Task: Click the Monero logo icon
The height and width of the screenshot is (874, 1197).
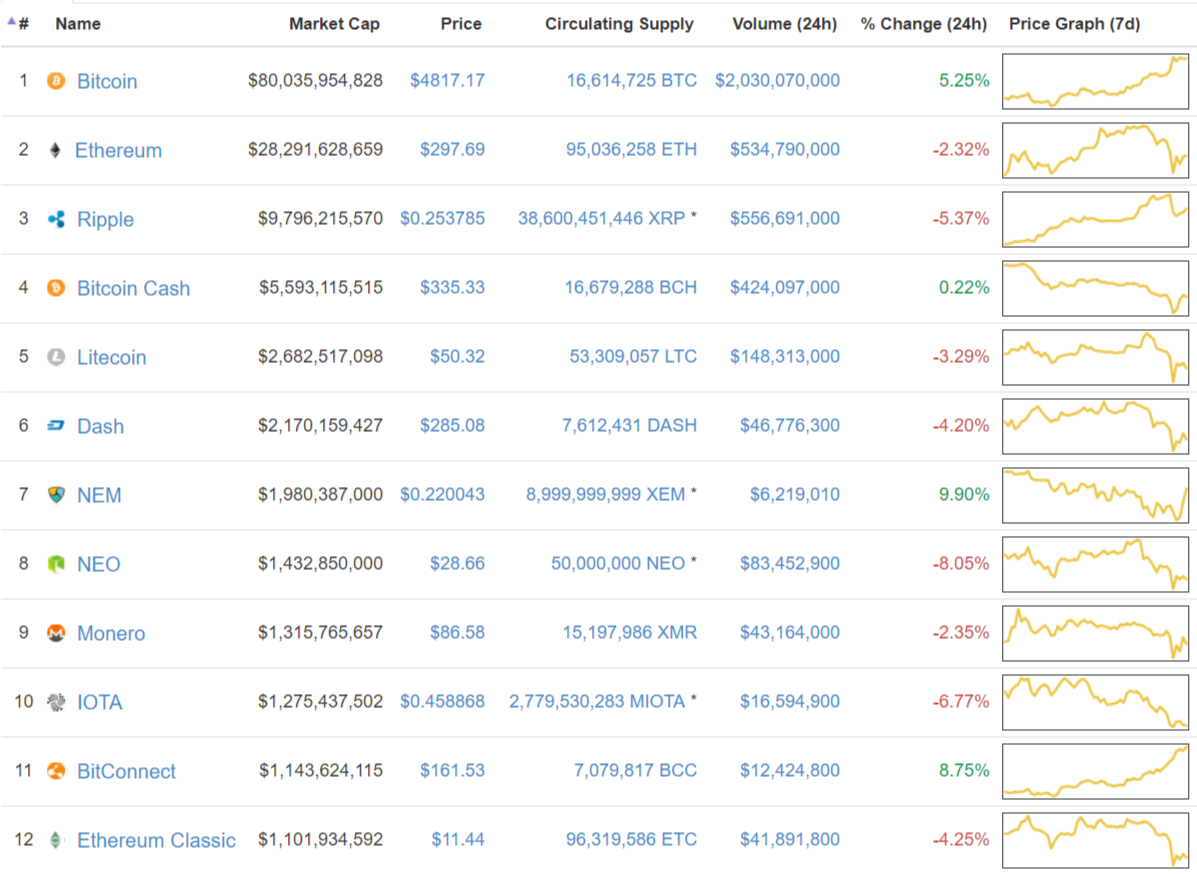Action: 56,633
